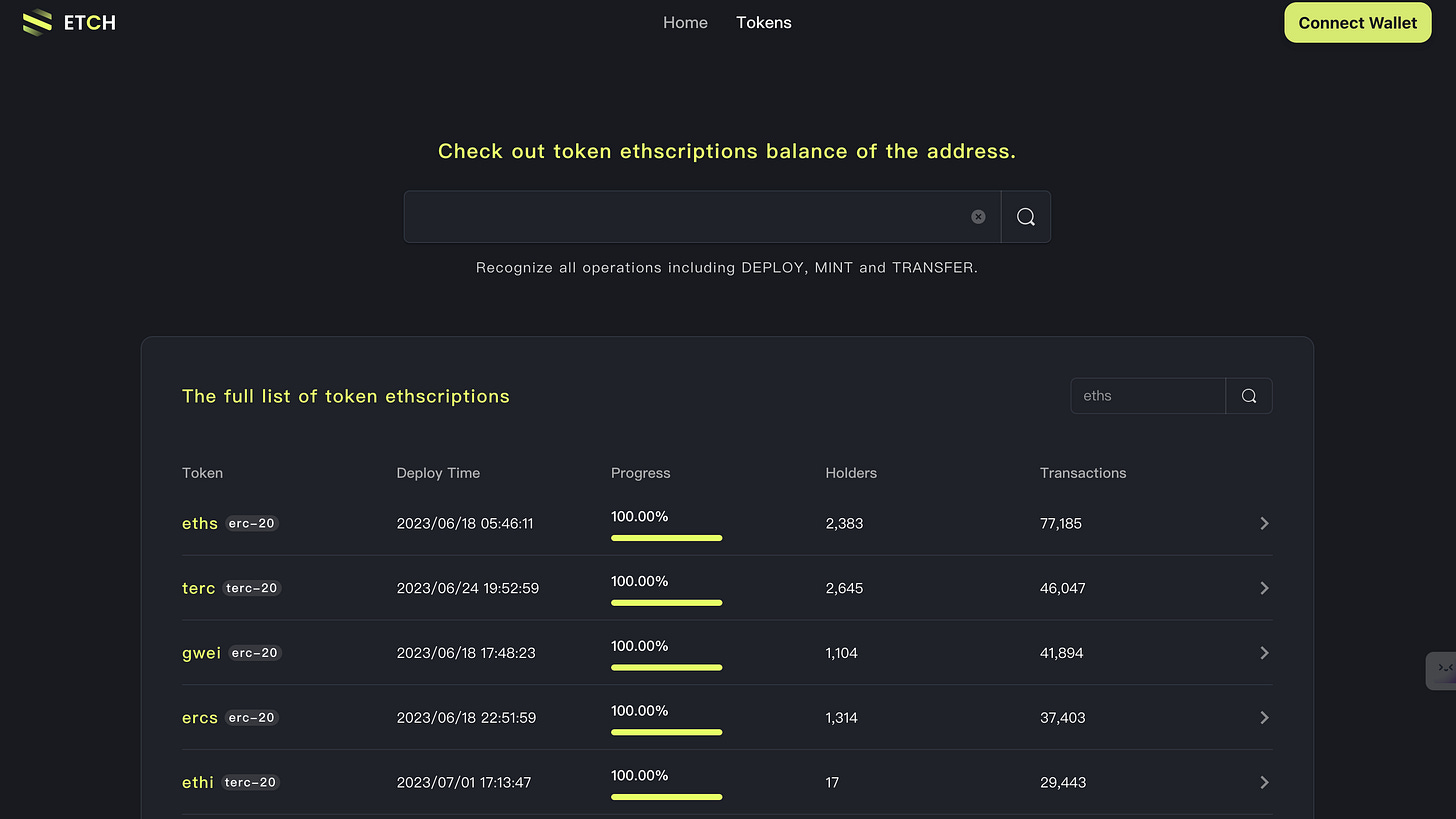Click holders count 2,383
The image size is (1456, 819).
coord(844,523)
